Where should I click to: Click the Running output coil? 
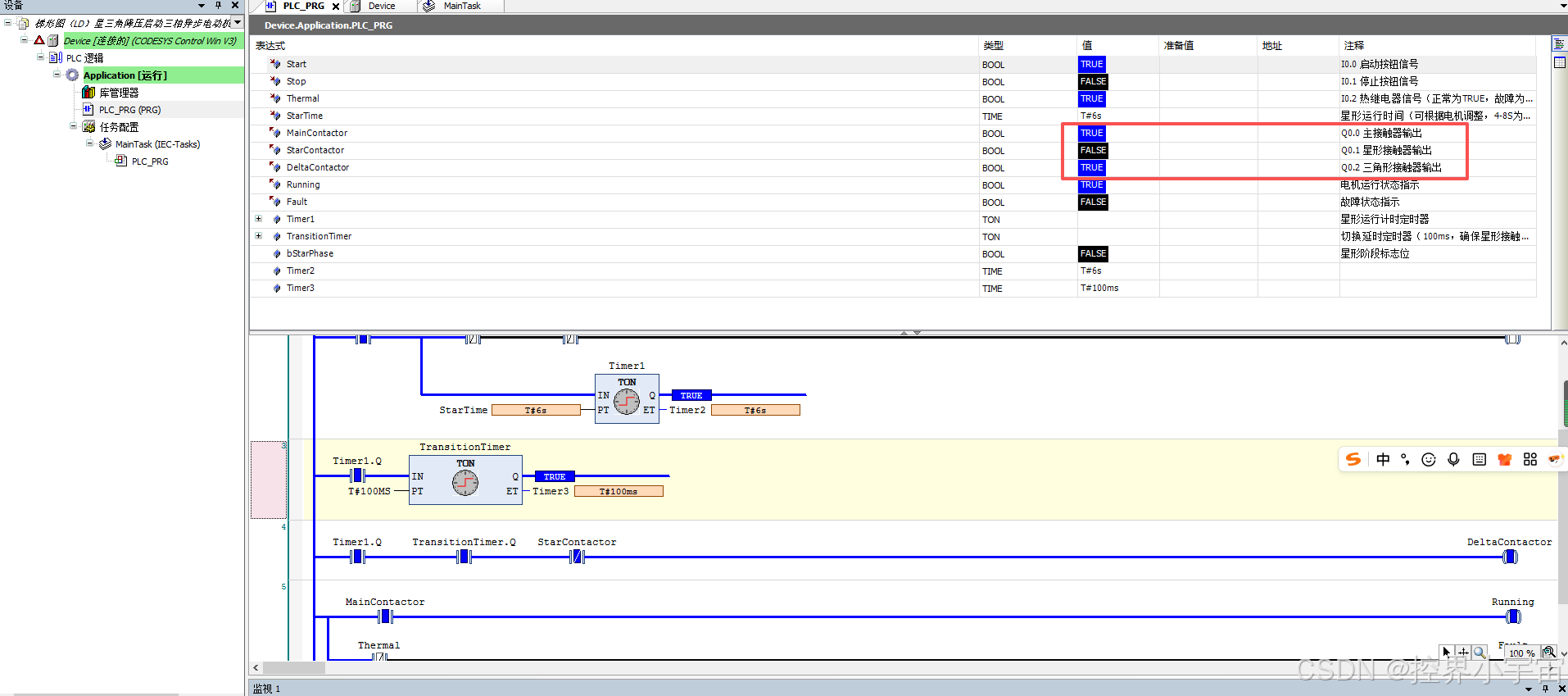tap(1513, 616)
